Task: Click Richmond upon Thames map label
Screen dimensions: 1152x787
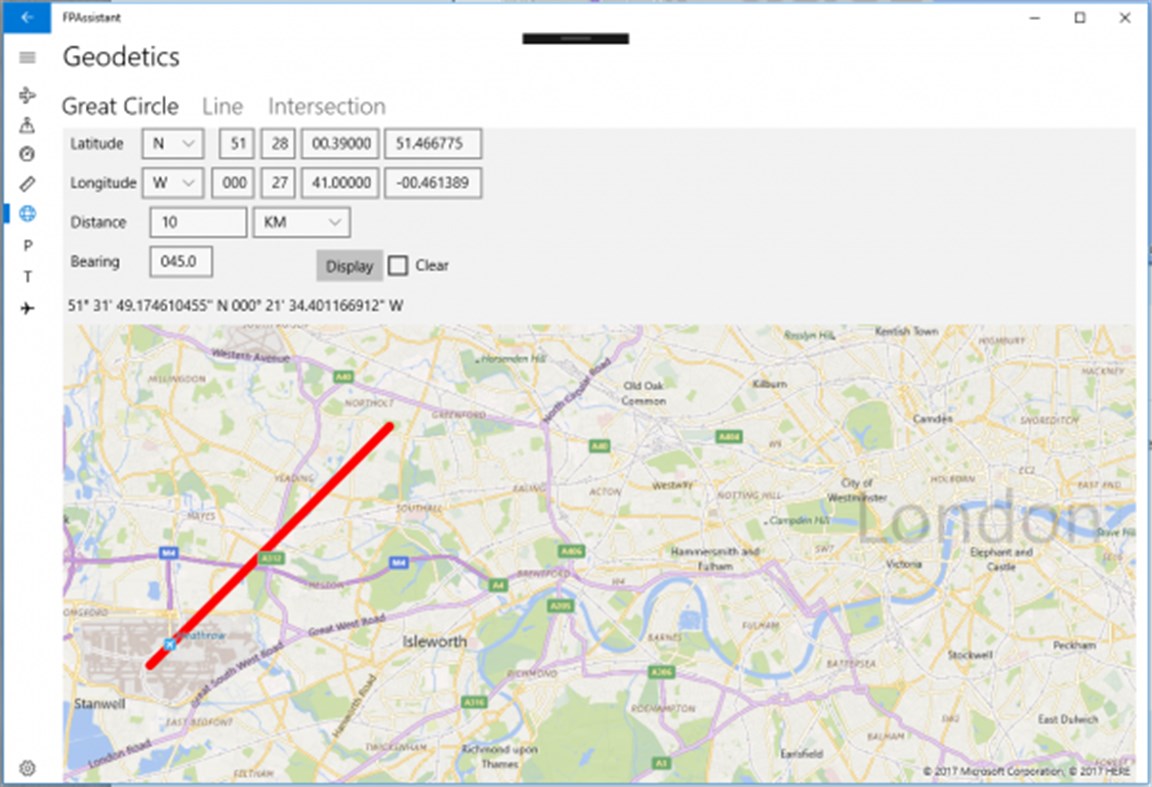Action: (500, 756)
